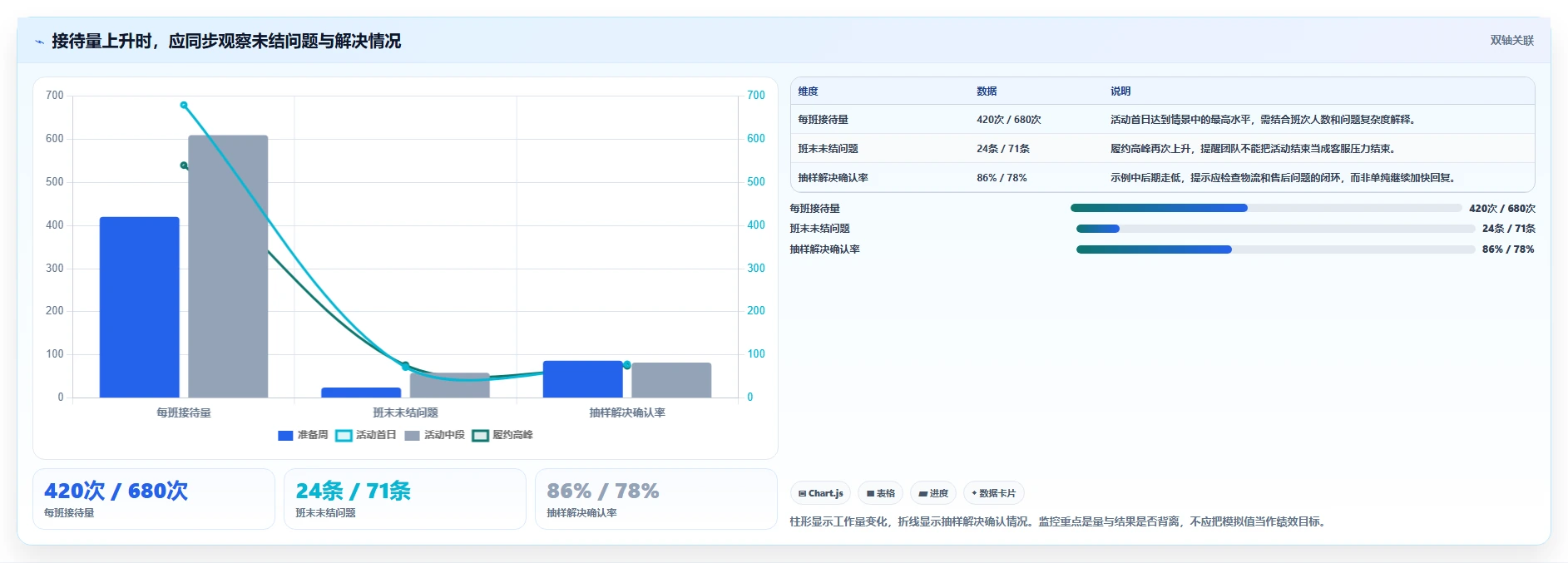The height and width of the screenshot is (563, 1568).
Task: Click the blue icon beside the panel title
Action: pos(39,42)
